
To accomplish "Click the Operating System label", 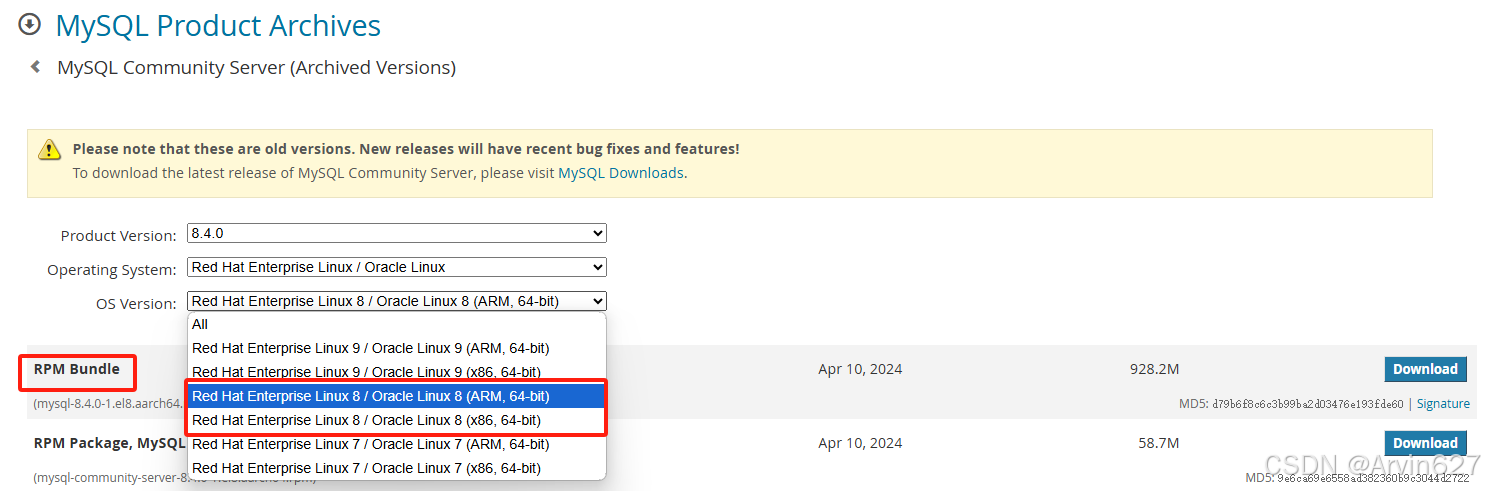I will tap(112, 270).
